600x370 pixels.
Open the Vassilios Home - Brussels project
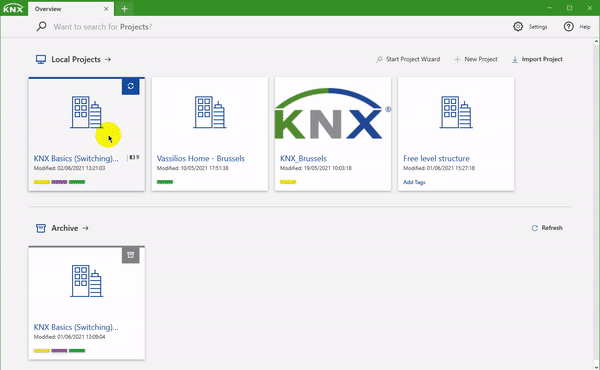coord(201,158)
